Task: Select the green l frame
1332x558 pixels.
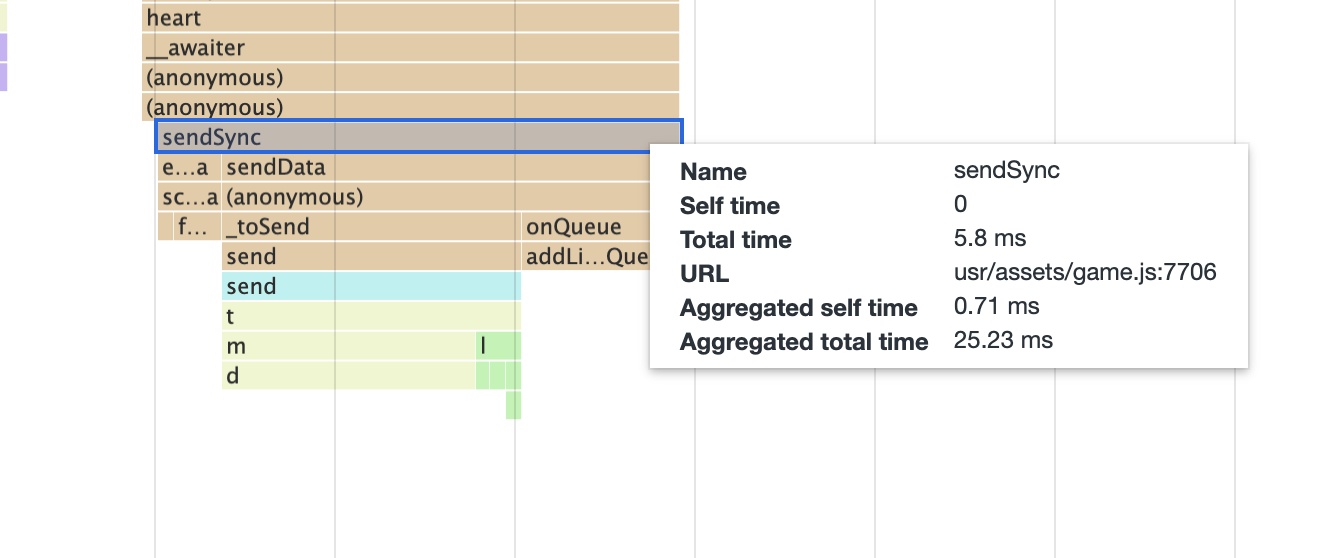Action: [498, 347]
